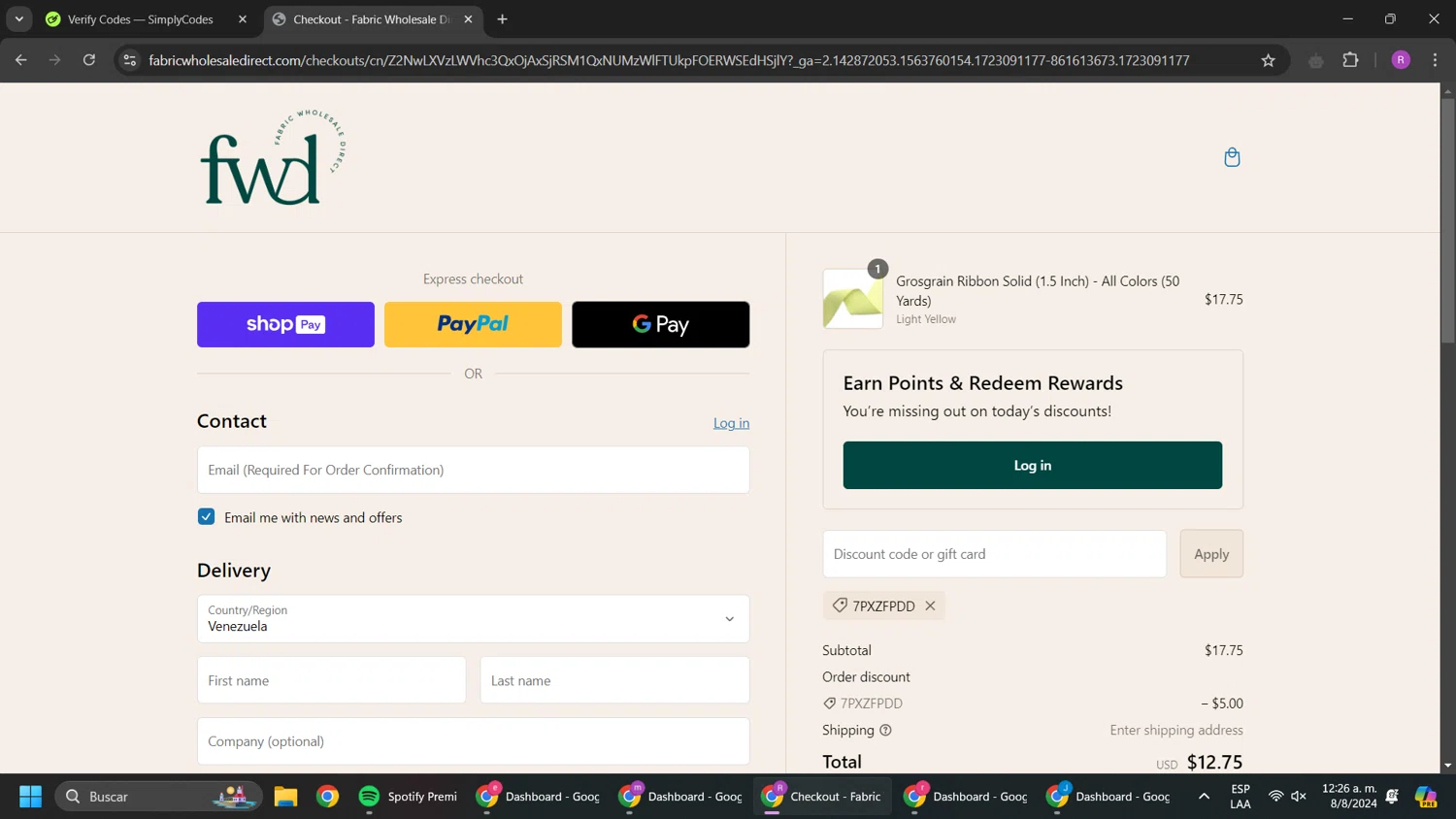Click the extension icon left of Extensions
Viewport: 1456px width, 819px height.
[x=1316, y=60]
